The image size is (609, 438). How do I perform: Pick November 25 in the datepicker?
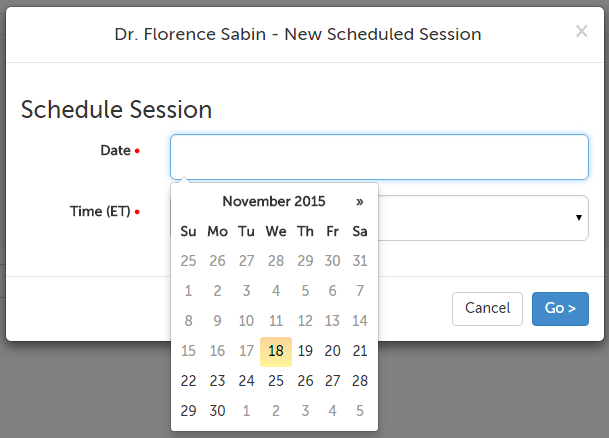pos(276,381)
